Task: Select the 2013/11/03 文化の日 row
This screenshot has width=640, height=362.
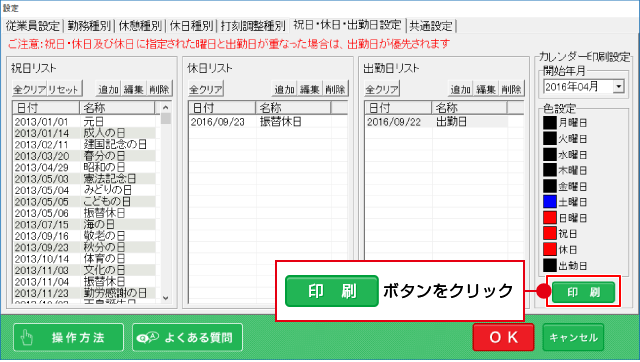Action: tap(84, 270)
